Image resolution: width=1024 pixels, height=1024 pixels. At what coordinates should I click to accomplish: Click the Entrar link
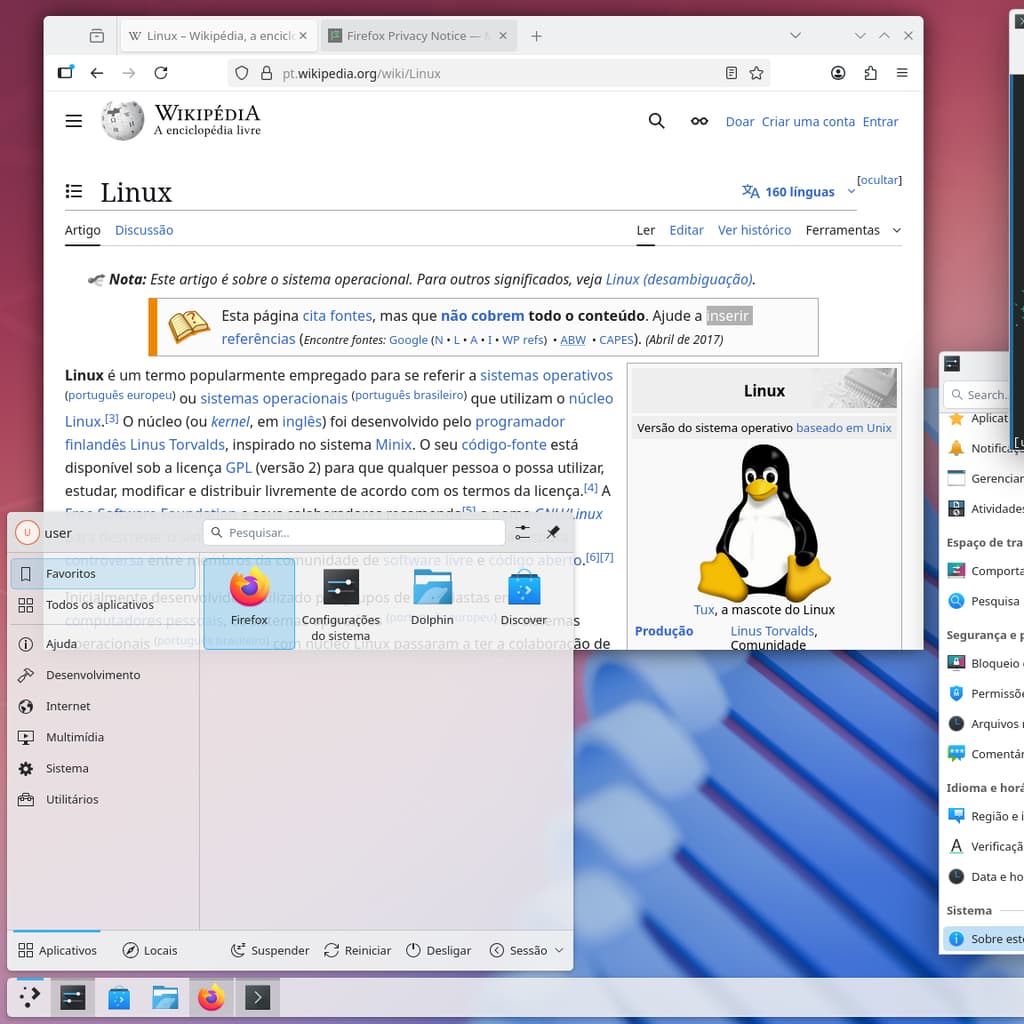pyautogui.click(x=880, y=121)
